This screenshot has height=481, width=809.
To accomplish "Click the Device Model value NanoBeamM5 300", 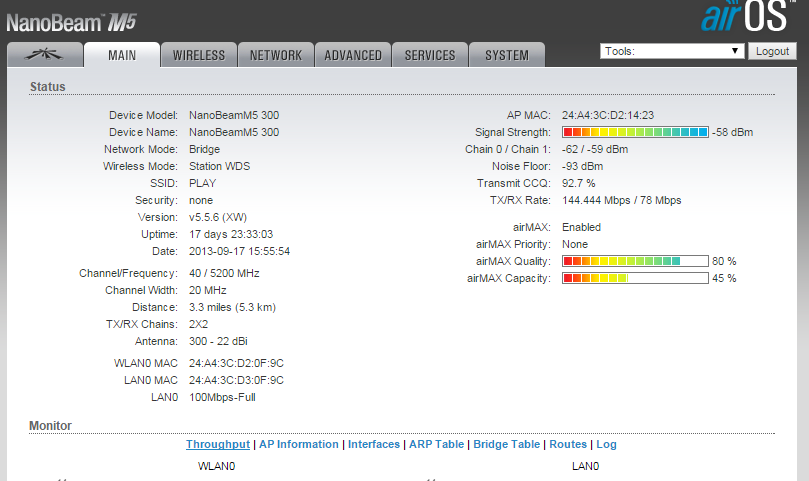I will [234, 115].
